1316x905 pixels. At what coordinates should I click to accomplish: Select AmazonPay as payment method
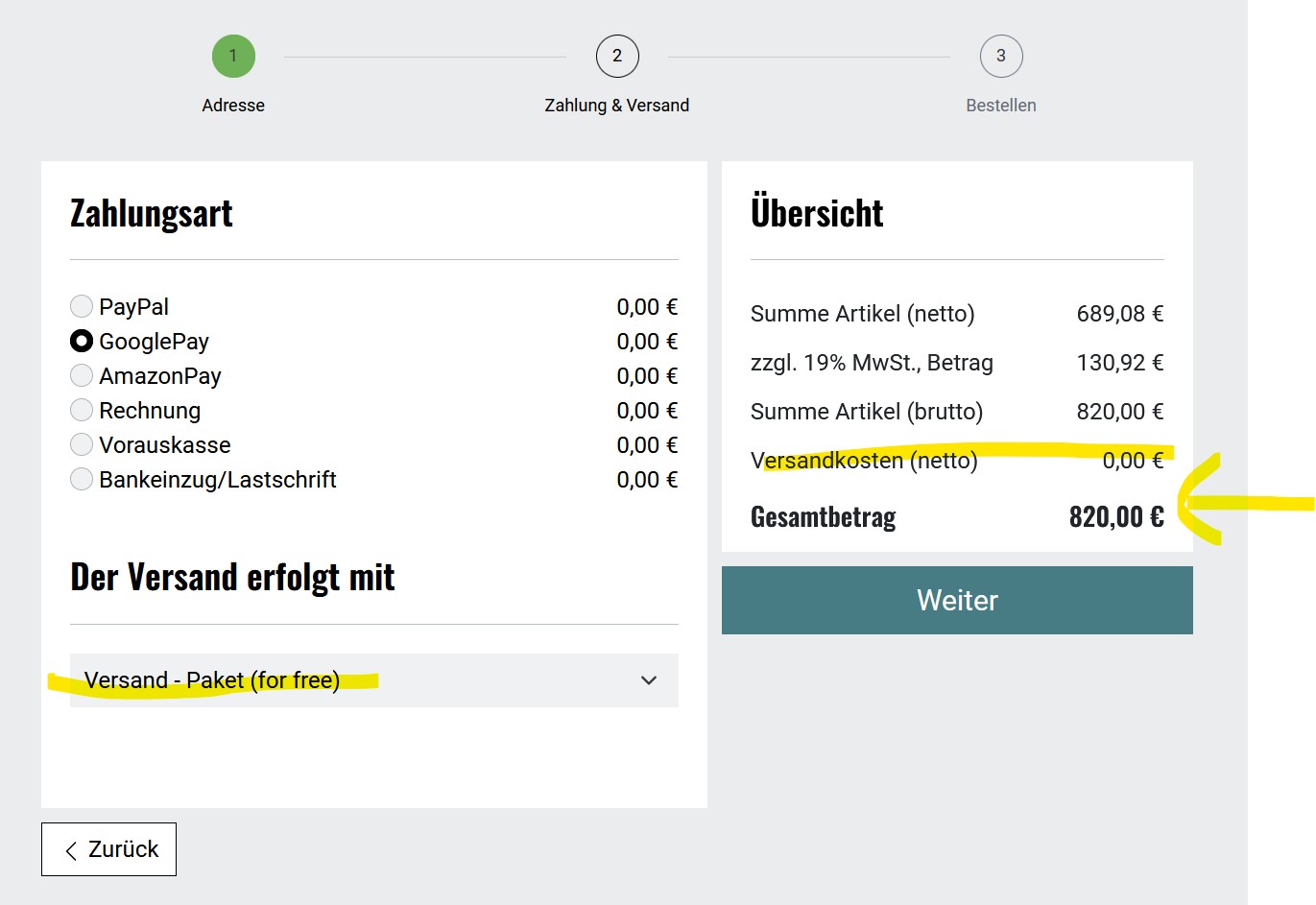(82, 375)
